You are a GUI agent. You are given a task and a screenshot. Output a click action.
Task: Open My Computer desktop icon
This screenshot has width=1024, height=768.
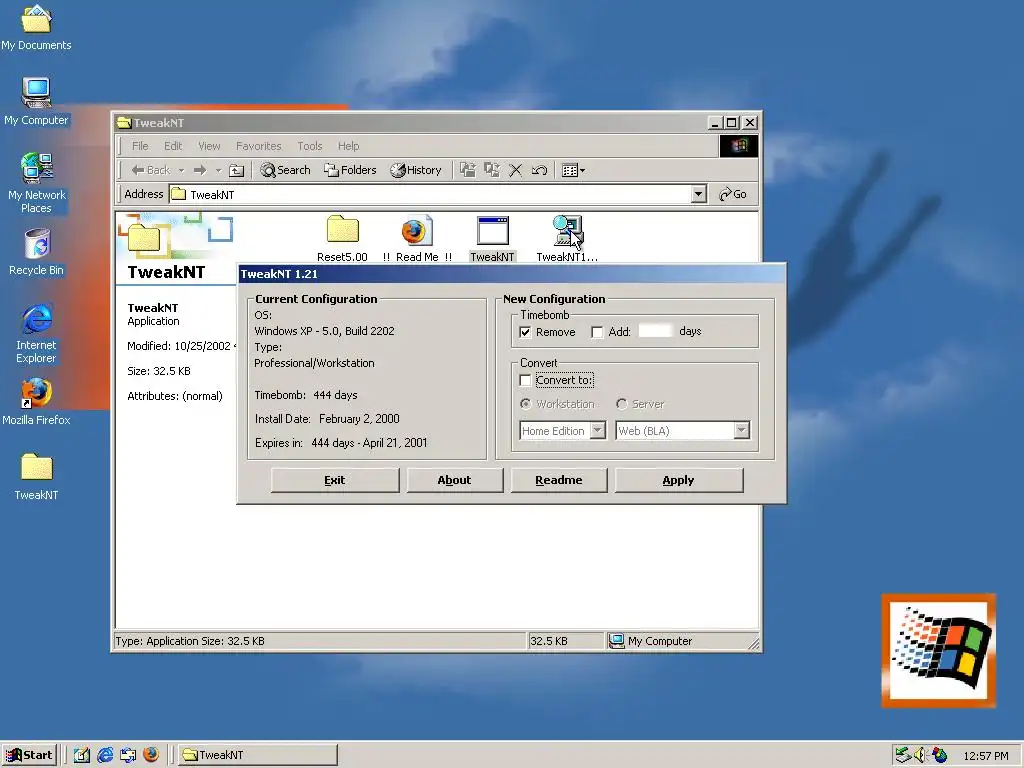[x=36, y=101]
